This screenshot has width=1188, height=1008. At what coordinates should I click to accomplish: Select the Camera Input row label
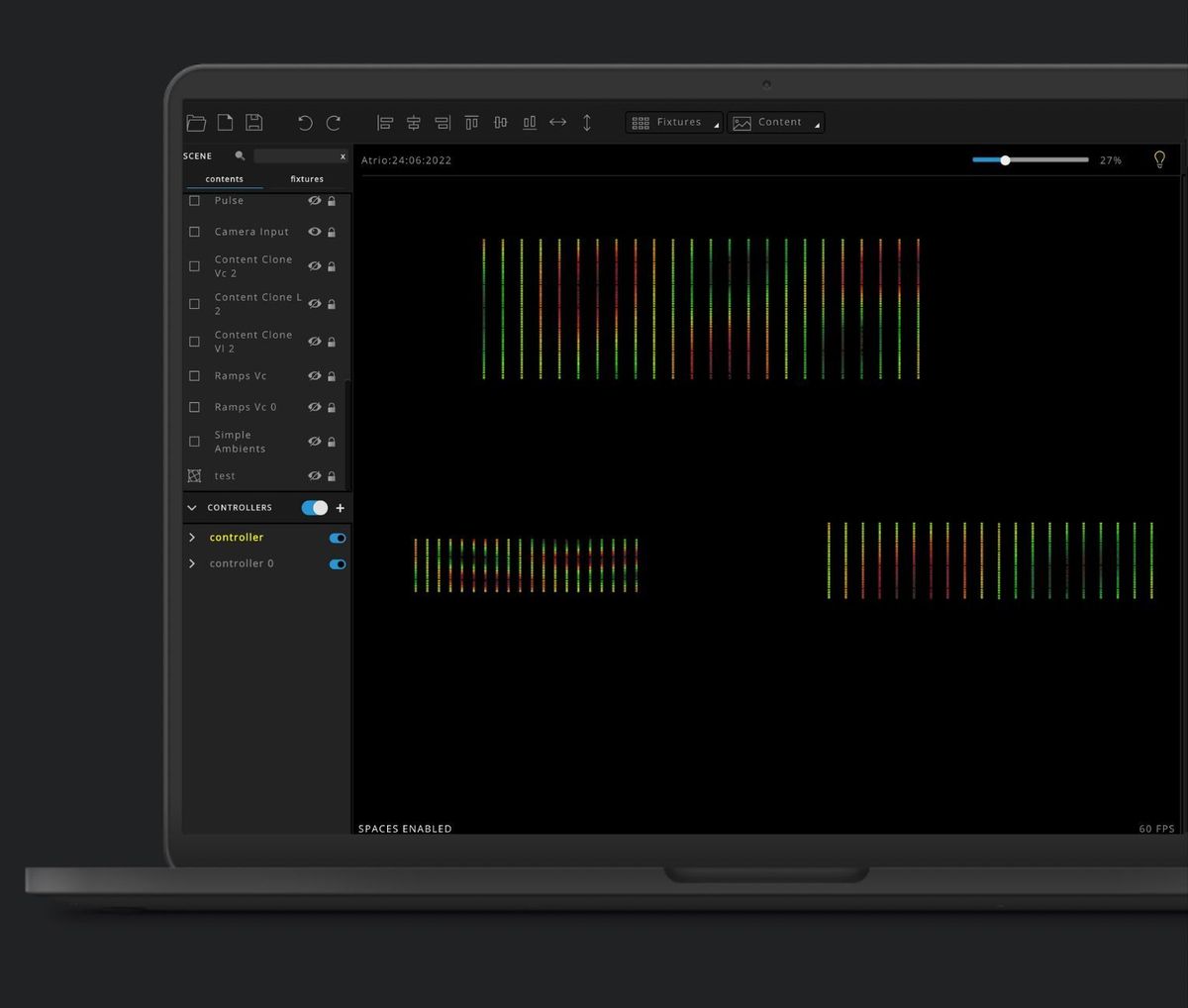click(x=251, y=232)
